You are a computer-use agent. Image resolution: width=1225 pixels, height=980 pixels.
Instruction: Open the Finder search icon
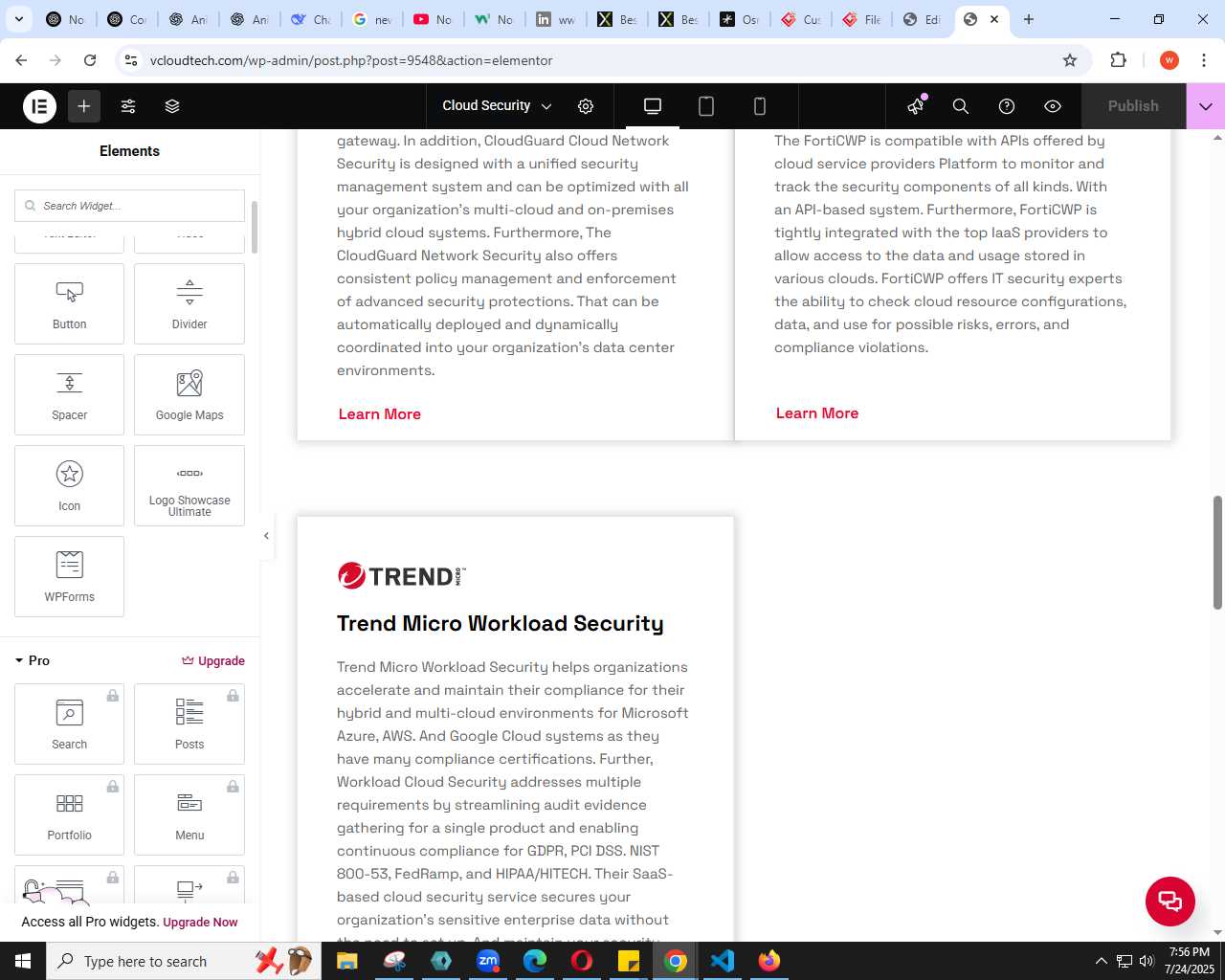[961, 106]
